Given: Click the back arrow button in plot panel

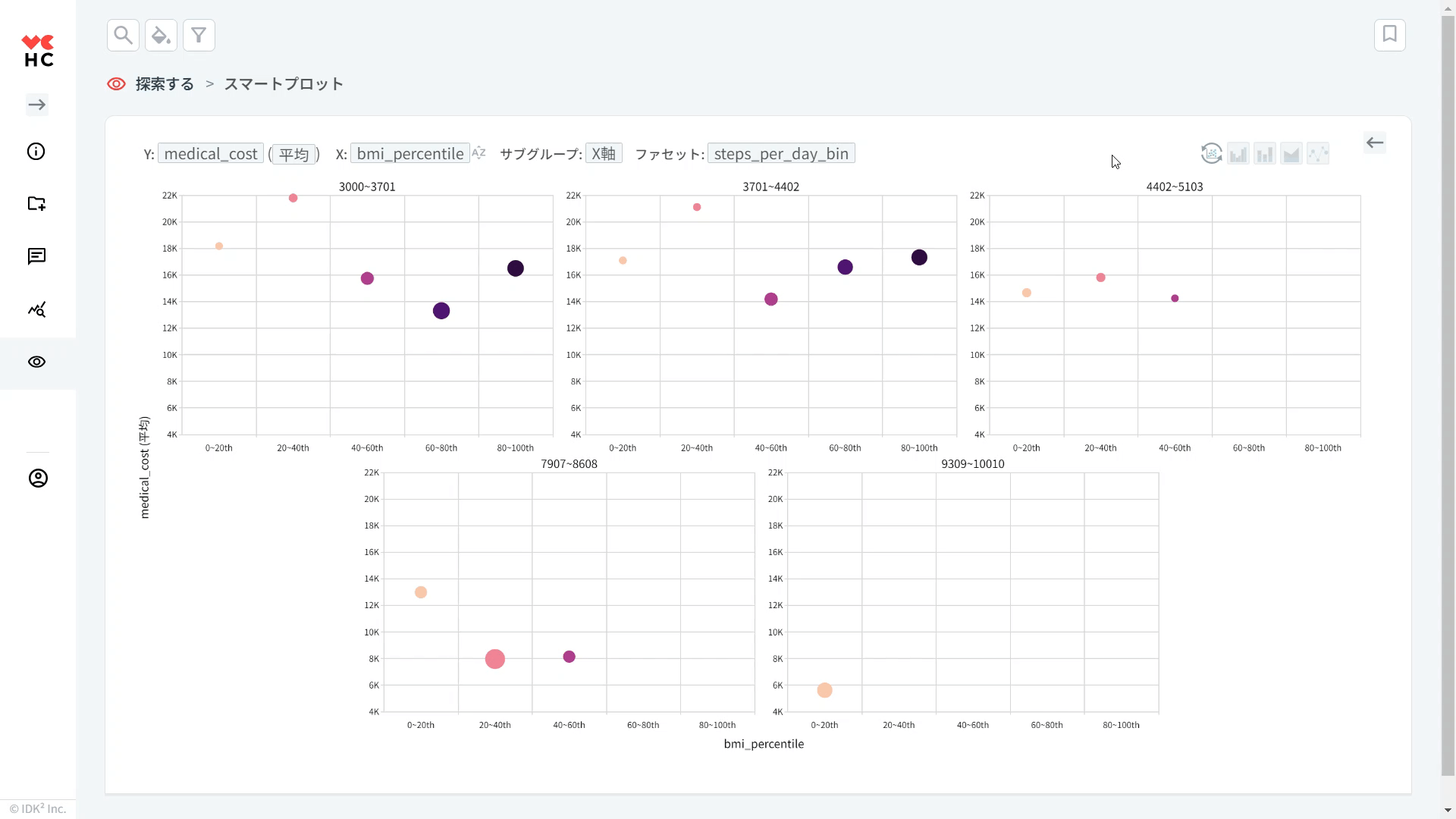Looking at the screenshot, I should [1375, 143].
